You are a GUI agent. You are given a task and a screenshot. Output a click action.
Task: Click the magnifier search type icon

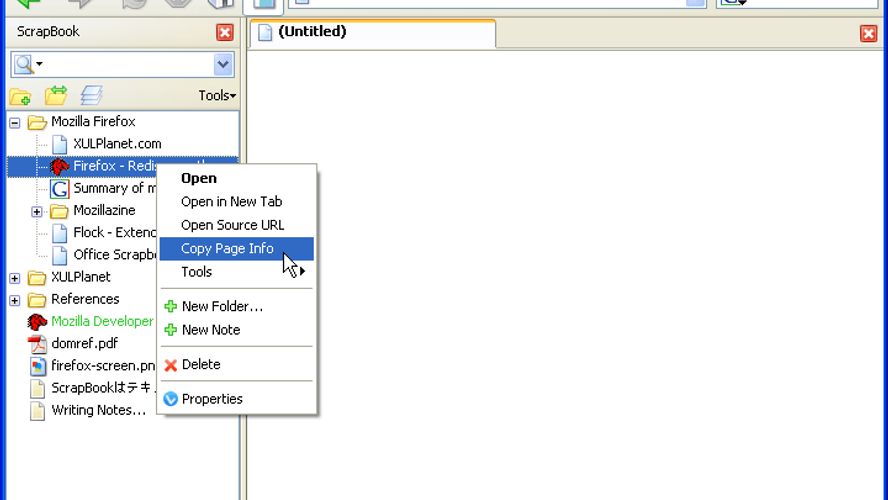click(24, 64)
